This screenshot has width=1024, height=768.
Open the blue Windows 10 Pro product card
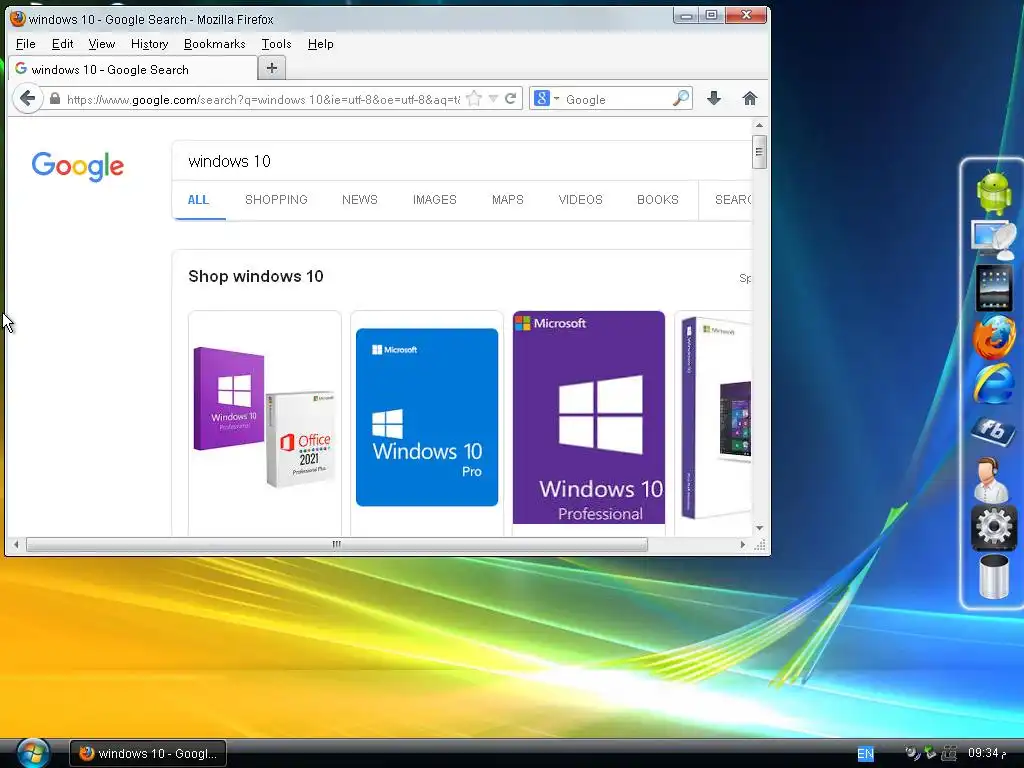tap(427, 423)
